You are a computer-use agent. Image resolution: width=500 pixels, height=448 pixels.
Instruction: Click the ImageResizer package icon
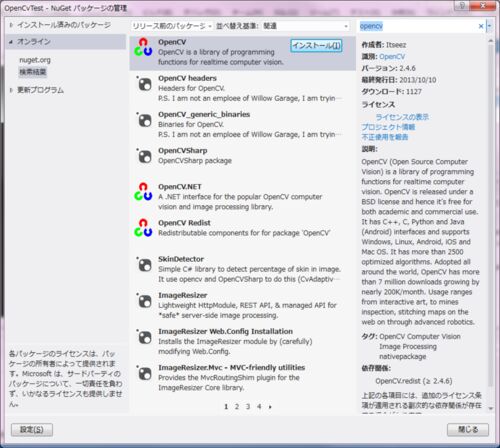click(x=145, y=301)
